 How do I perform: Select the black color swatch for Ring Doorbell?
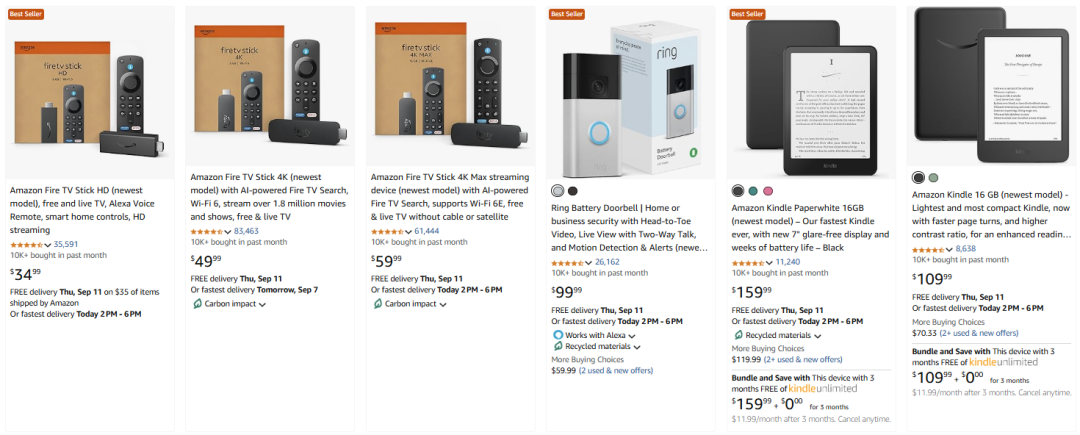[x=573, y=191]
